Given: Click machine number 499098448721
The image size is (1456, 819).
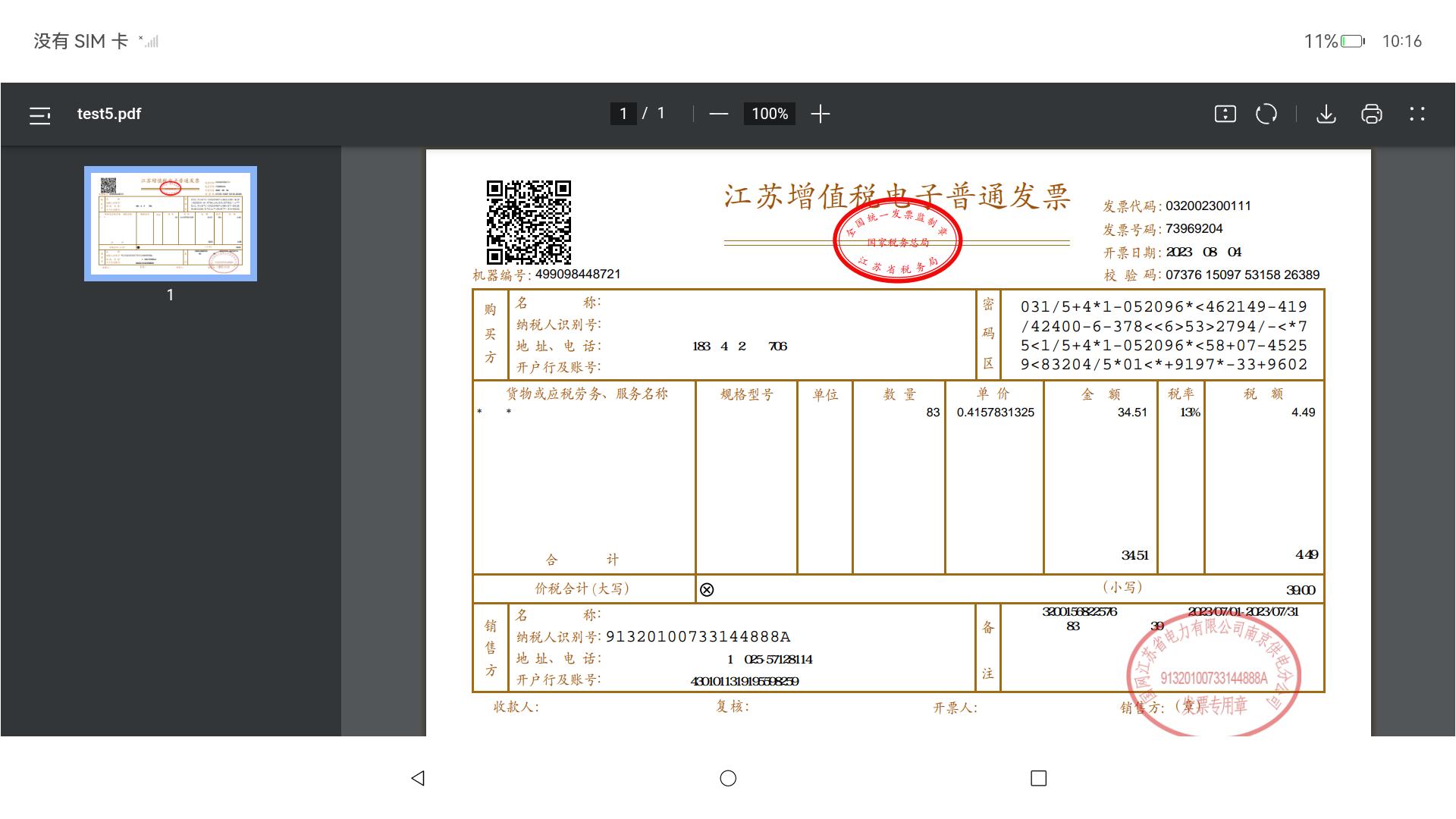Looking at the screenshot, I should coord(578,274).
